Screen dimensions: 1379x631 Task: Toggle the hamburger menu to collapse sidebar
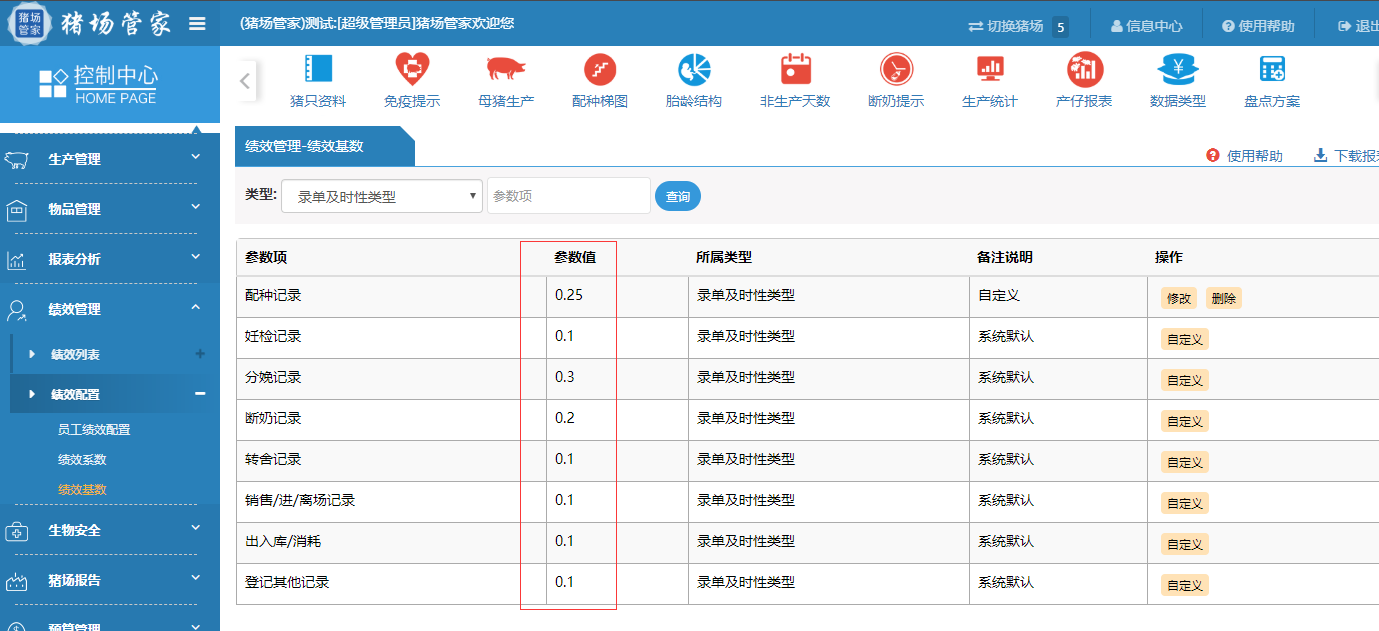[197, 24]
